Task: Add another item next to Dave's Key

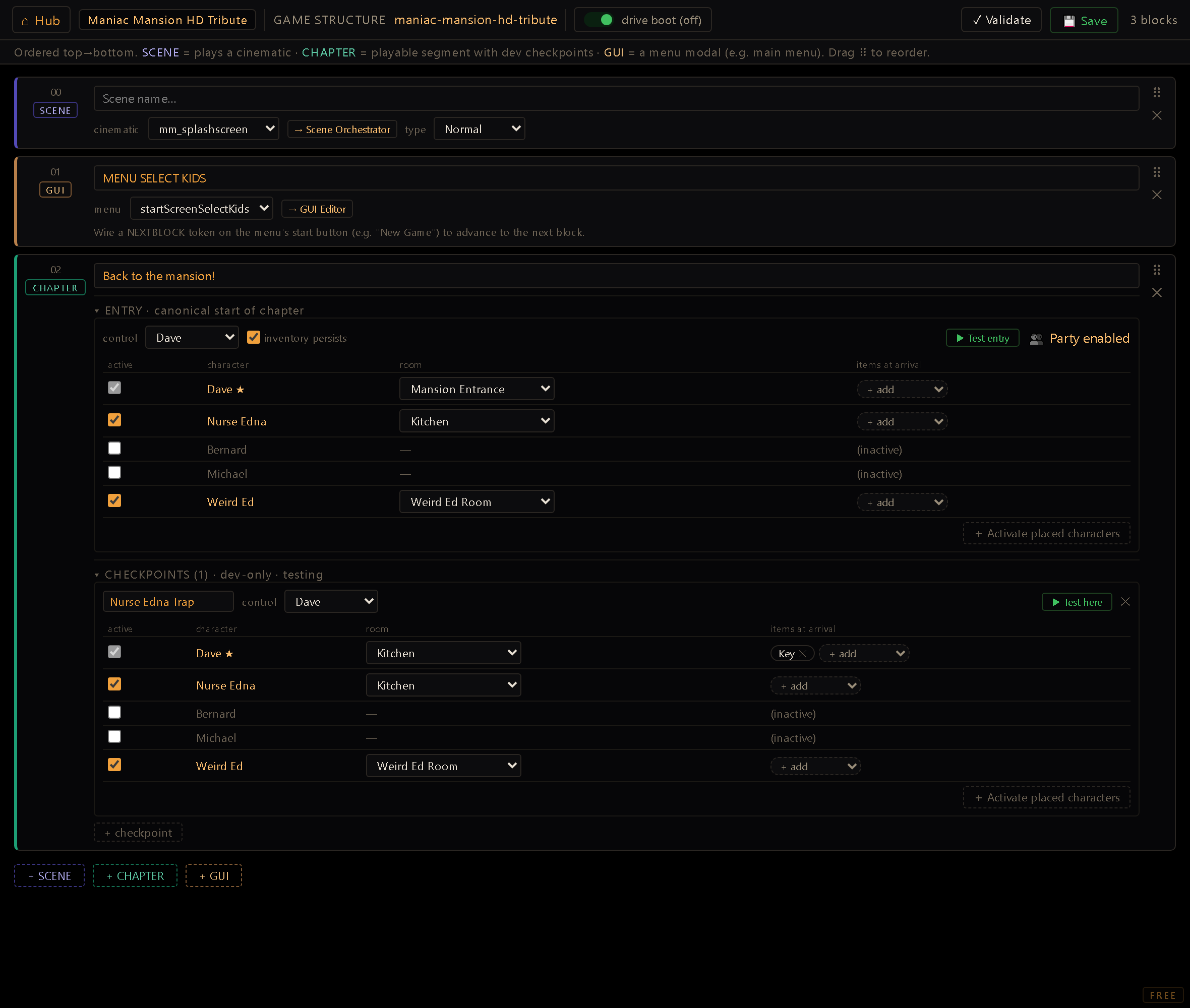Action: click(x=864, y=654)
